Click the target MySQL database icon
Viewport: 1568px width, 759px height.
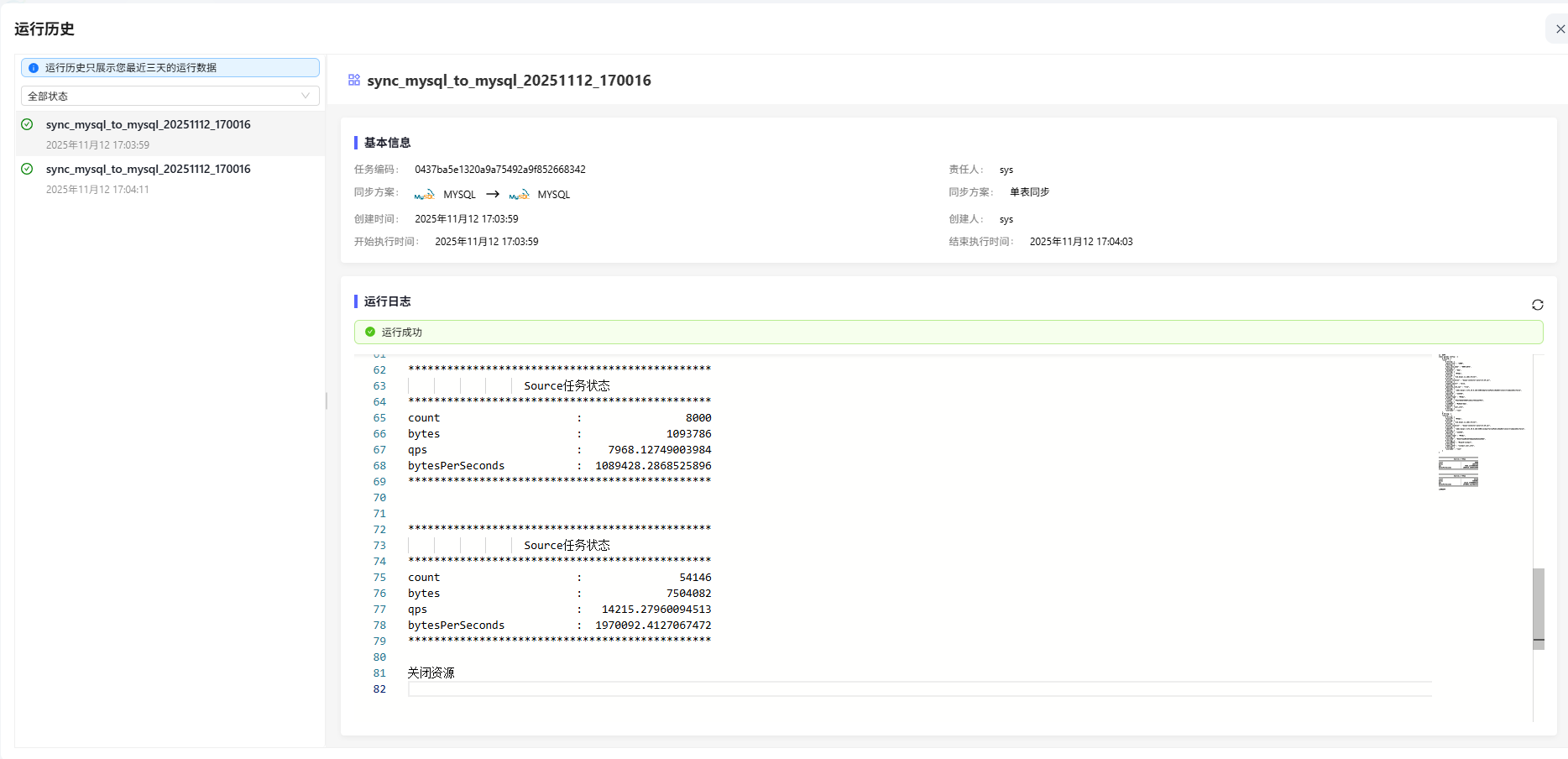click(x=519, y=195)
